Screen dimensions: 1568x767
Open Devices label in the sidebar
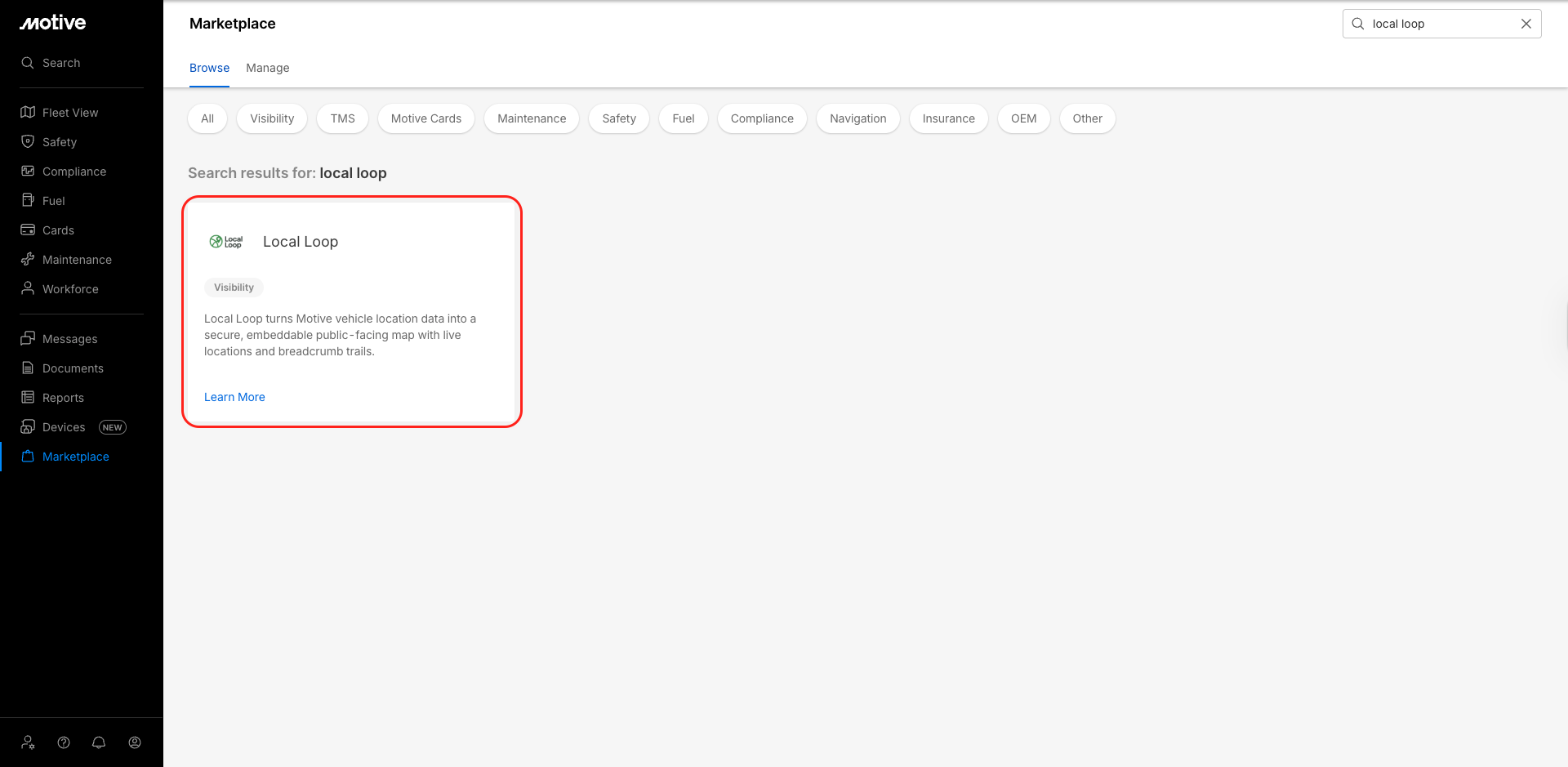[x=64, y=427]
